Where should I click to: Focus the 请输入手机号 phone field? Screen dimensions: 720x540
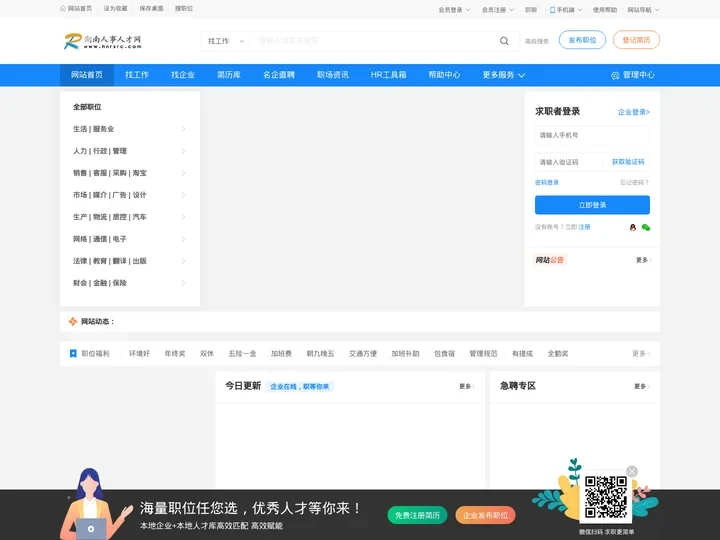click(592, 135)
